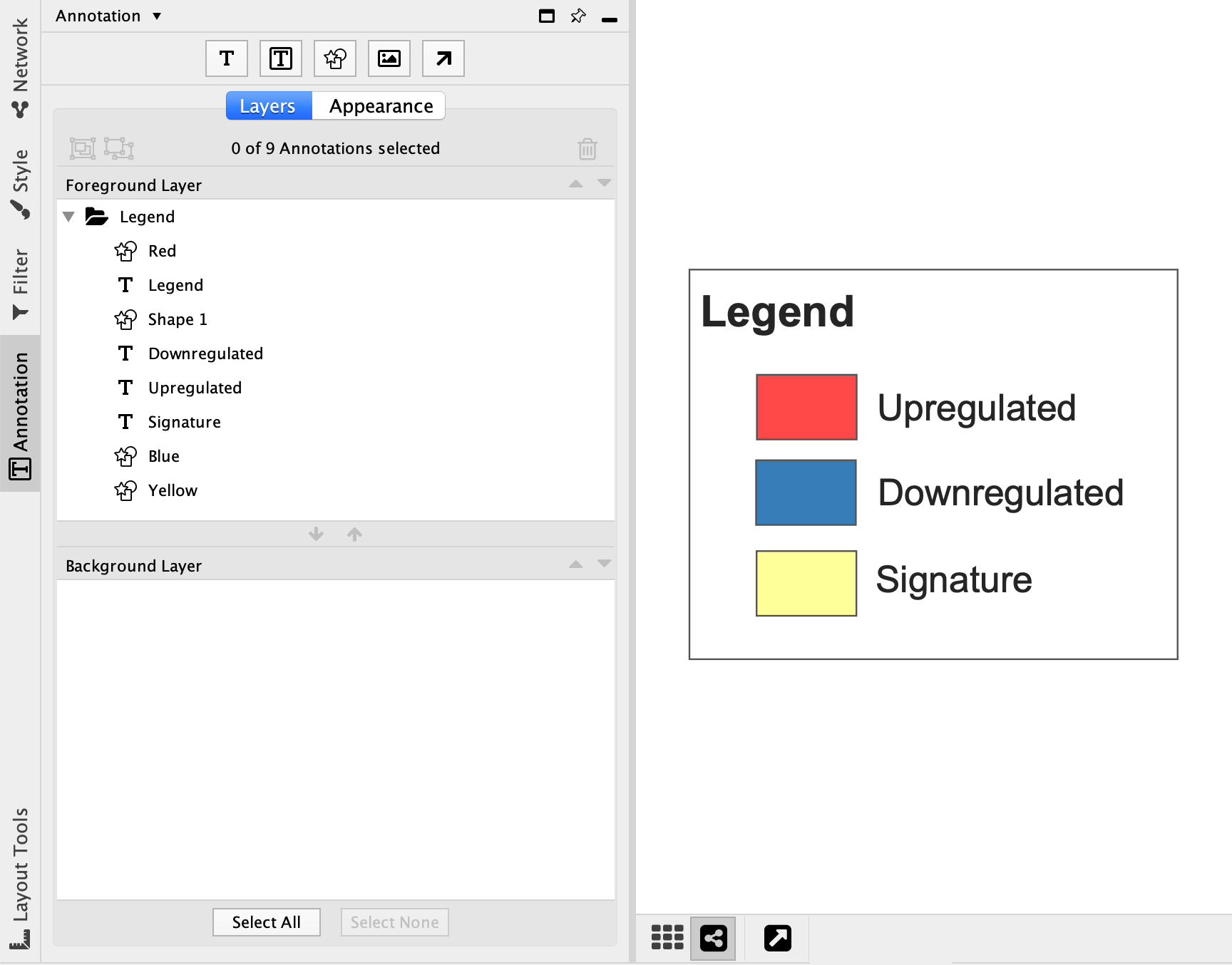Click the Foreground Layer down arrow
Image resolution: width=1232 pixels, height=965 pixels.
point(604,184)
